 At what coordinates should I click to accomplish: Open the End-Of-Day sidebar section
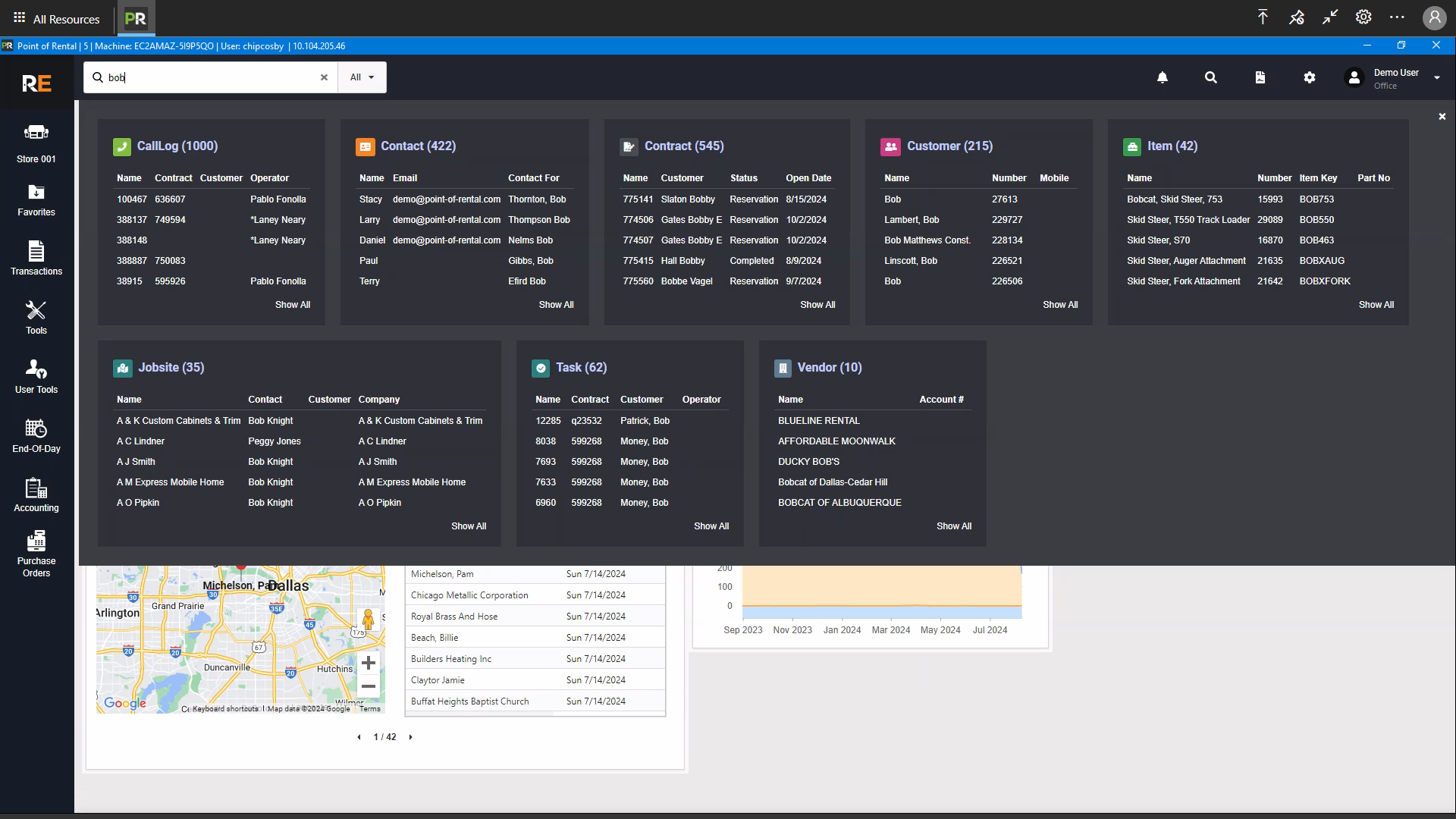point(36,436)
